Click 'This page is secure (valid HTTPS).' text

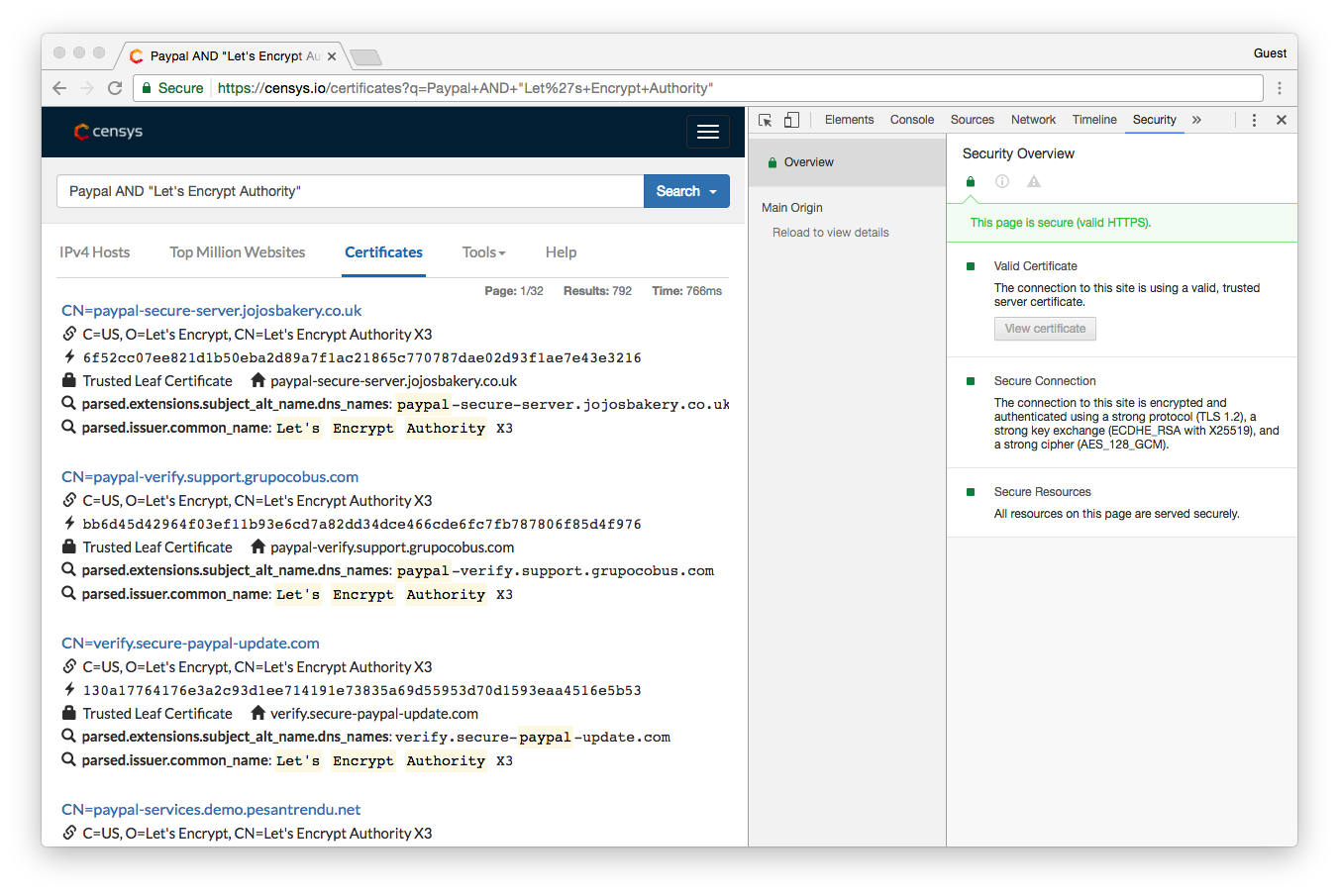click(1061, 223)
